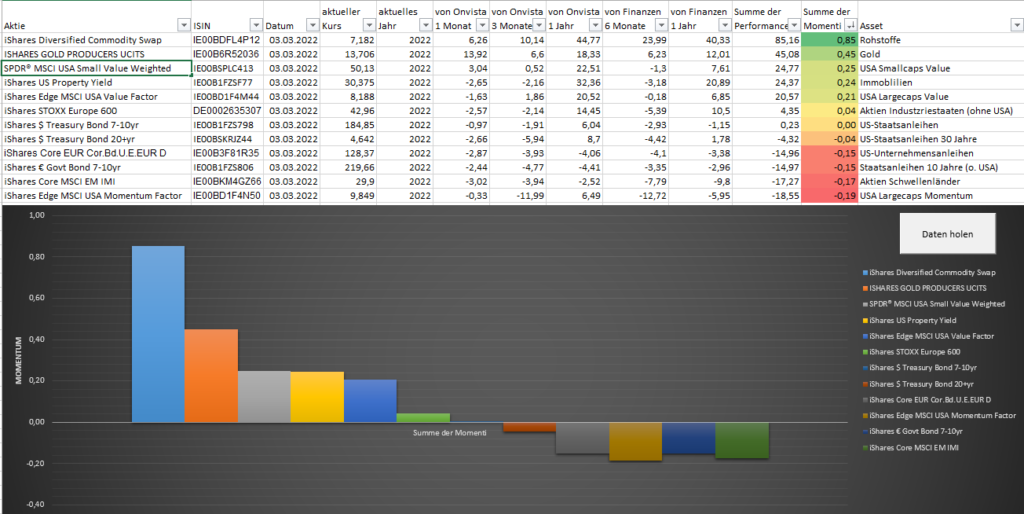Select Summe der Performance cell 85,16
This screenshot has width=1024, height=514.
pyautogui.click(x=767, y=40)
